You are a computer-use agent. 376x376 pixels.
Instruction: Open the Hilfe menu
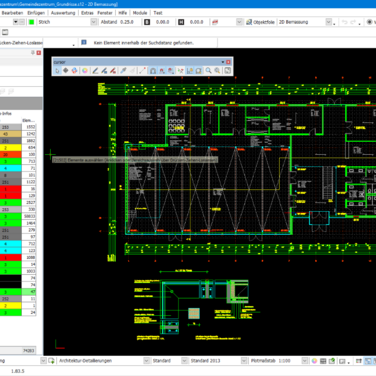(123, 13)
